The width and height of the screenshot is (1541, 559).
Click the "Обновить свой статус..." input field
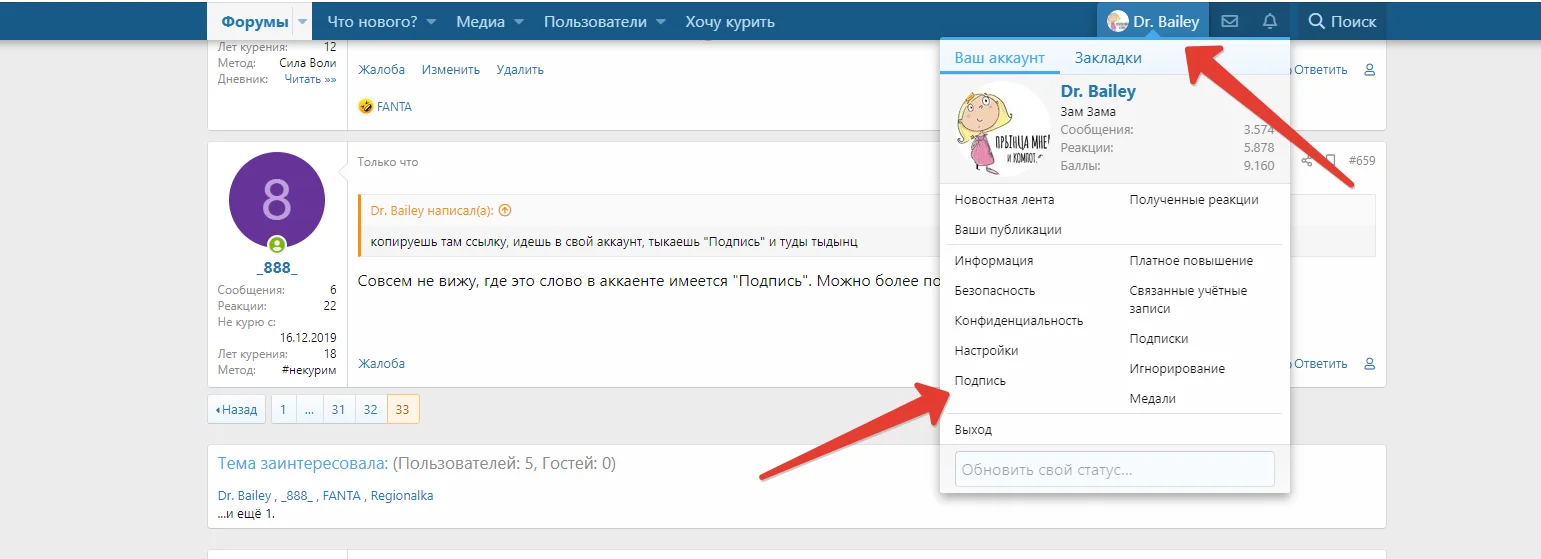[1114, 469]
